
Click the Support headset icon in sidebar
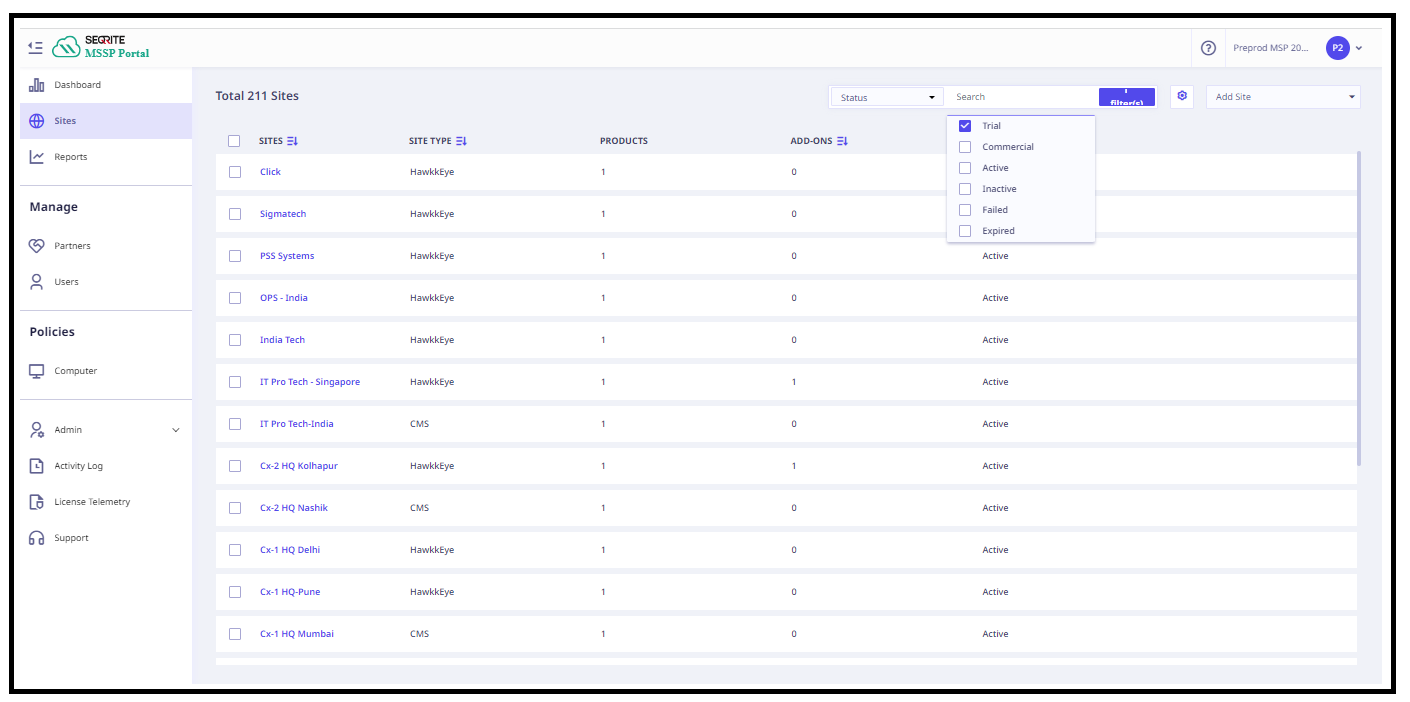pos(36,538)
